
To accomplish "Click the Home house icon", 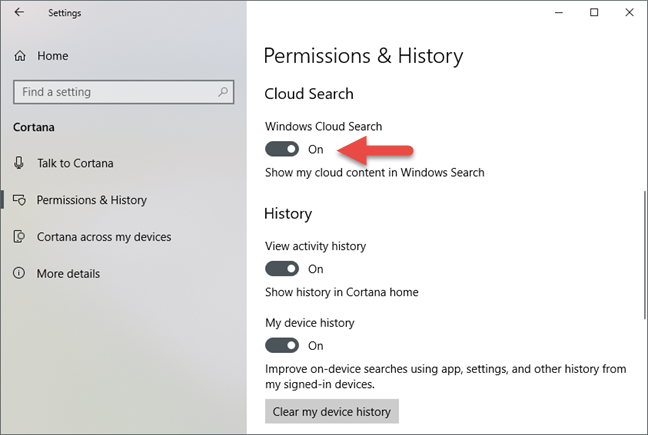I will 20,56.
